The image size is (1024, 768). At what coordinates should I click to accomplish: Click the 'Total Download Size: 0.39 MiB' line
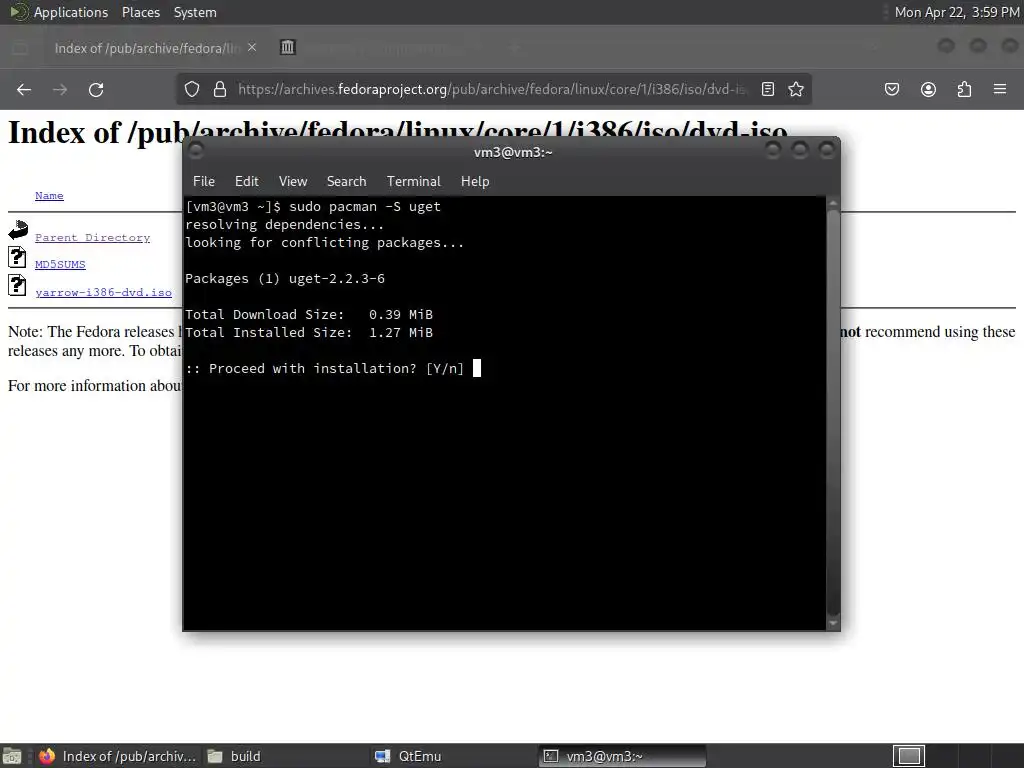309,315
